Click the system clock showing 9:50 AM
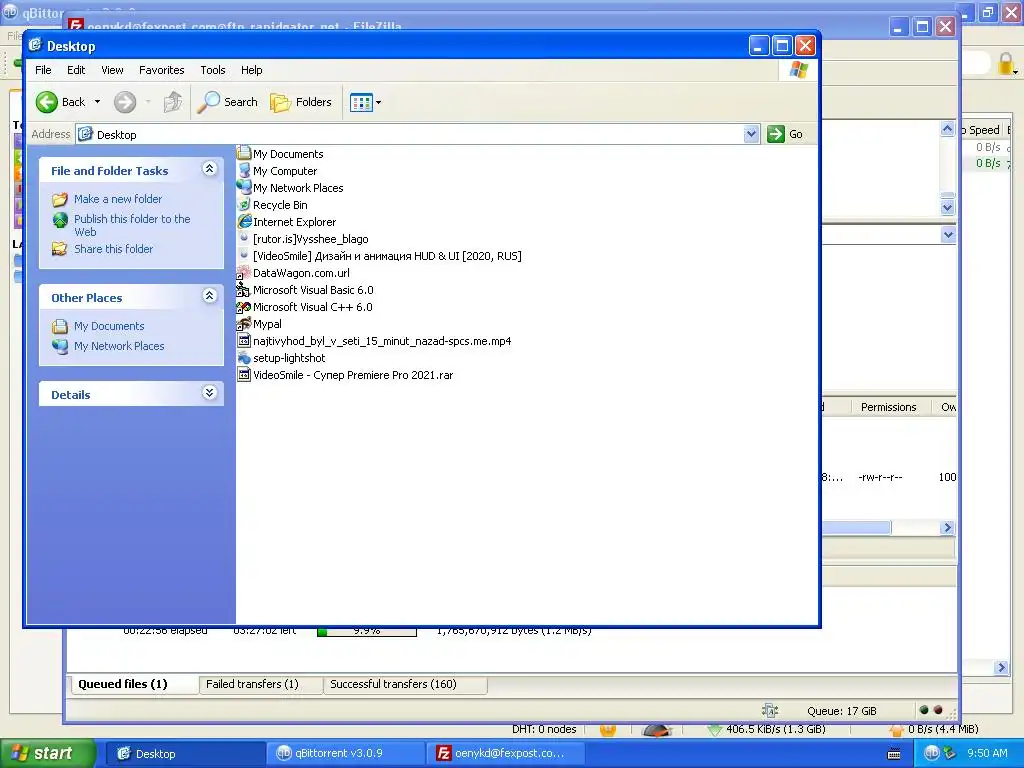This screenshot has height=768, width=1024. (x=987, y=753)
